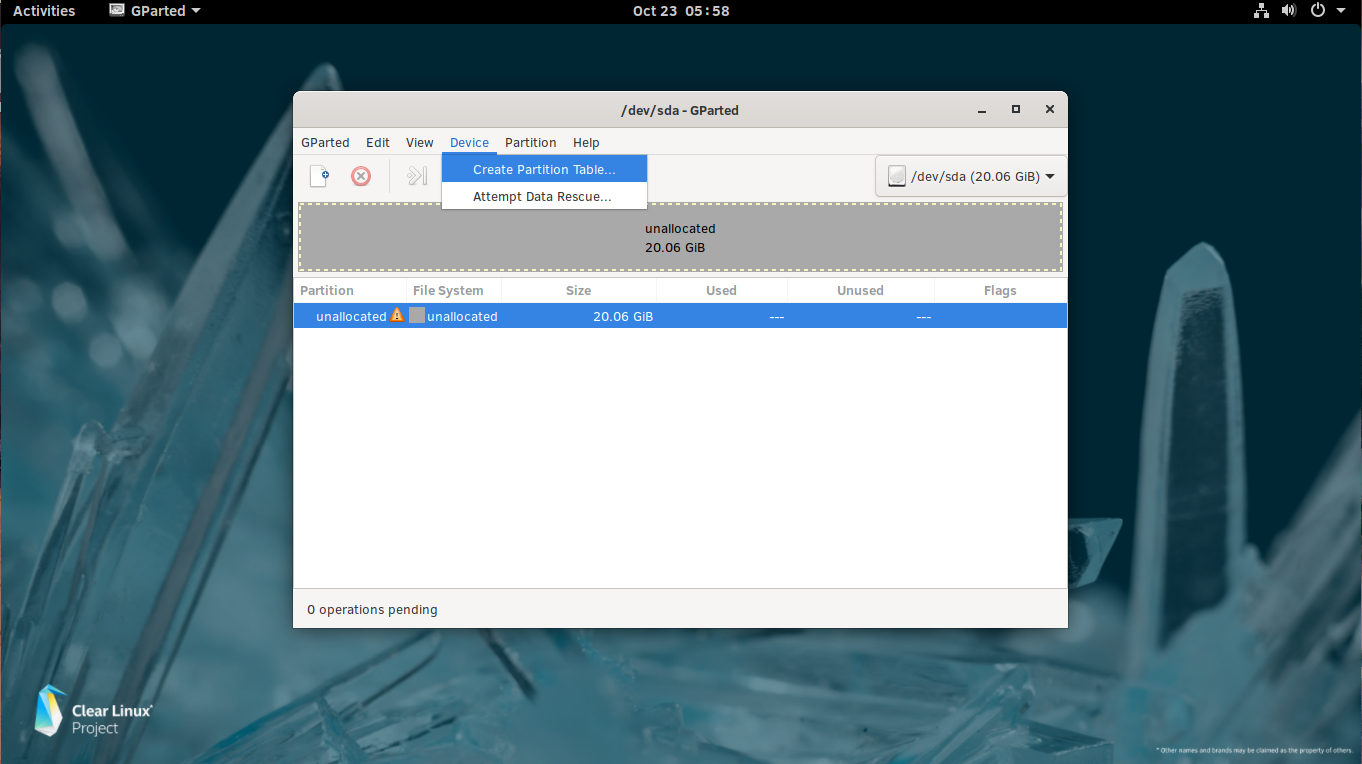Open the Help menu

click(x=586, y=142)
